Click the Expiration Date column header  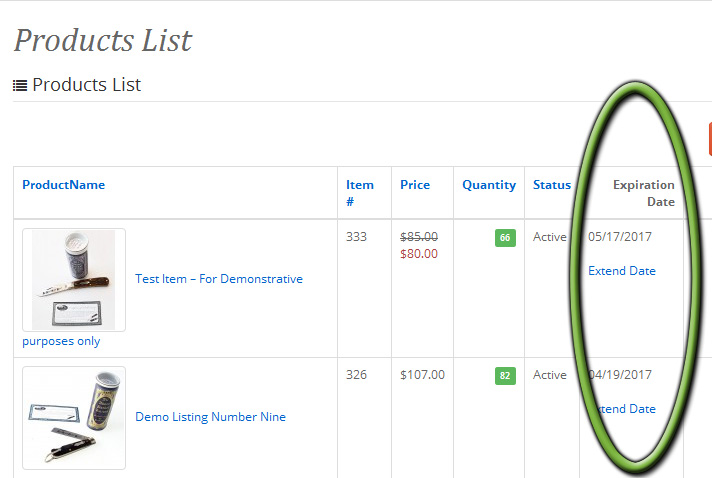tap(643, 193)
